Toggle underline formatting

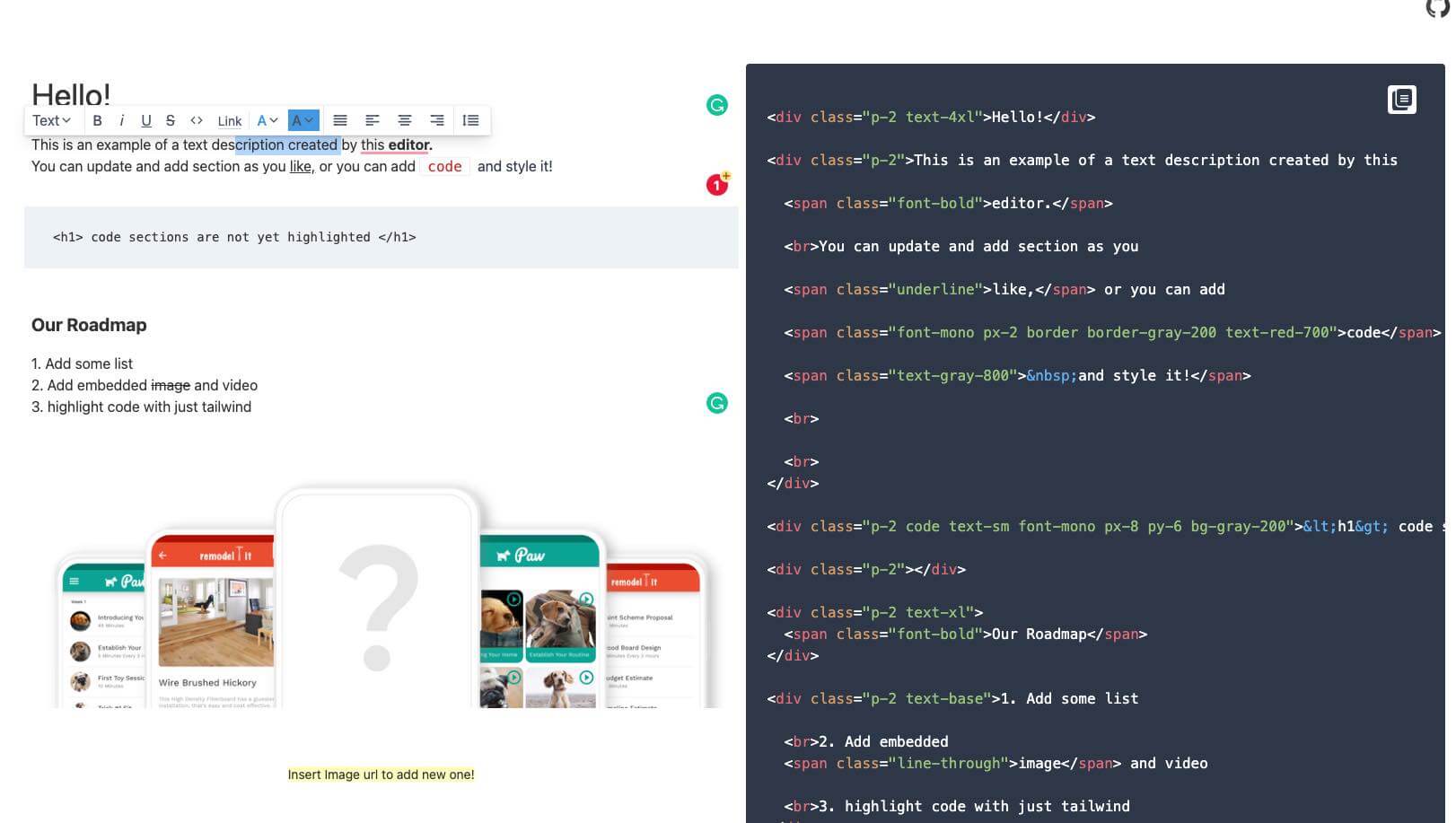pyautogui.click(x=146, y=120)
